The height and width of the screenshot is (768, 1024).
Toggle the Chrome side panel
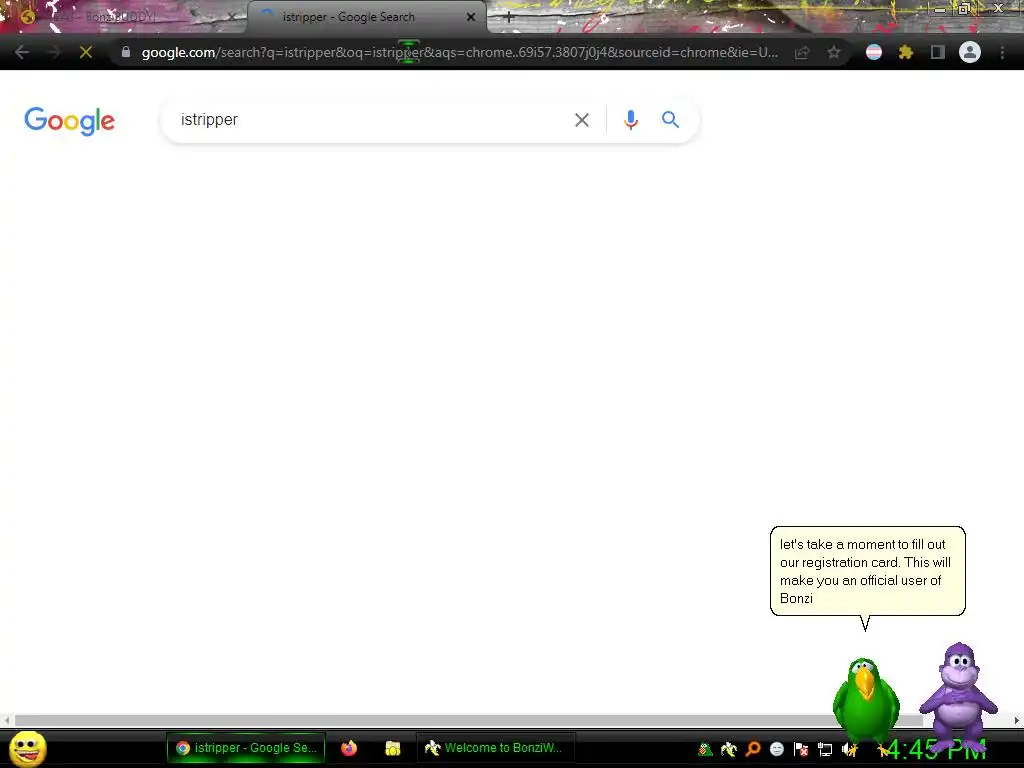coord(938,52)
